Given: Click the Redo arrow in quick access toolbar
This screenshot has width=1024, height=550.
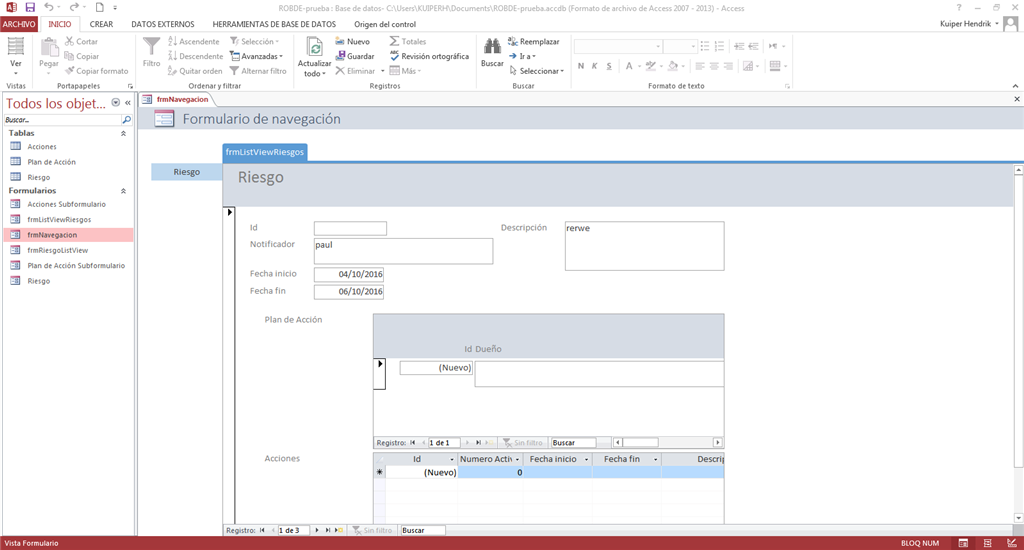Looking at the screenshot, I should tap(74, 7).
